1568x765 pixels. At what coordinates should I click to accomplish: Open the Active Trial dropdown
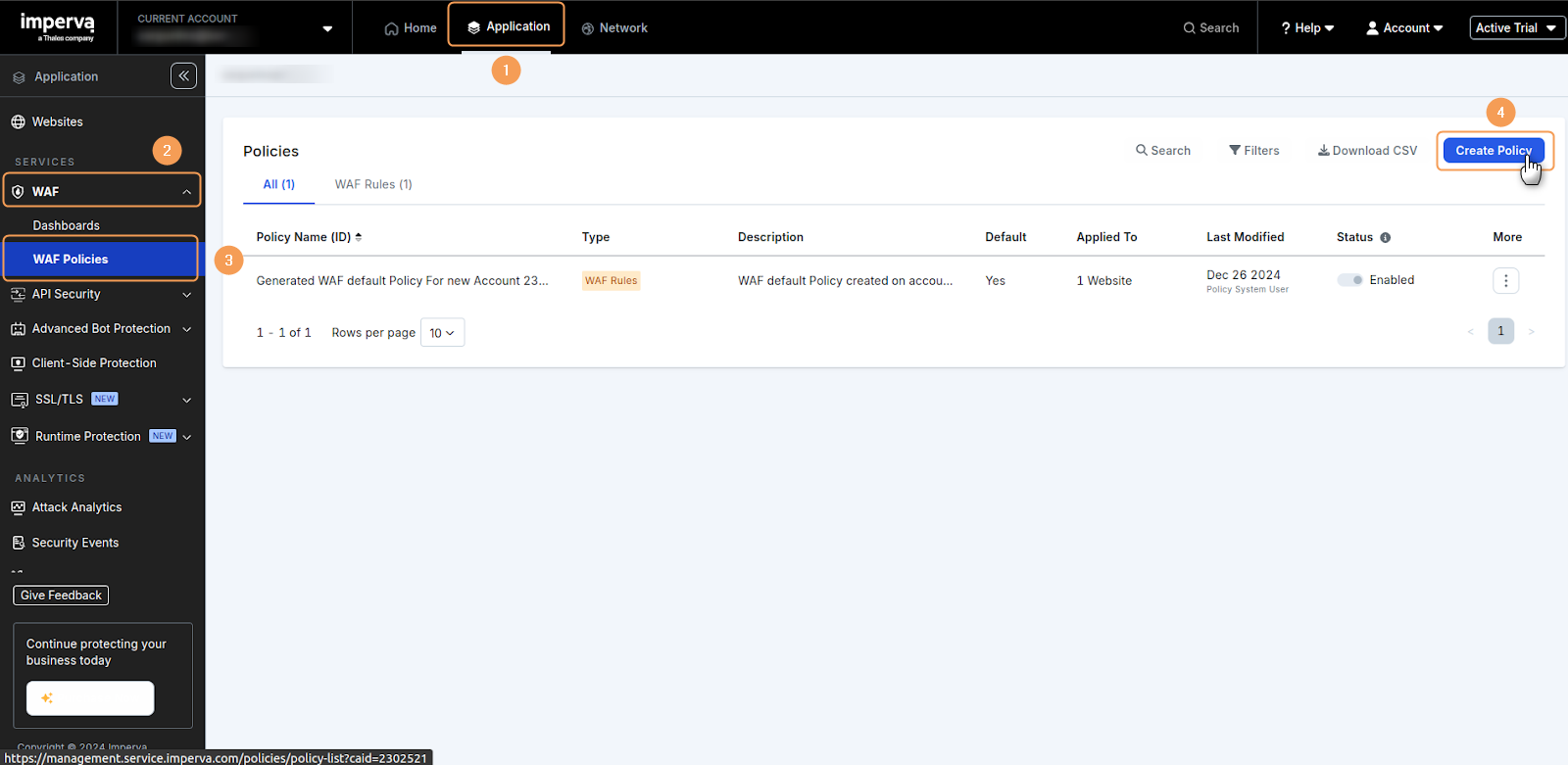pyautogui.click(x=1516, y=28)
